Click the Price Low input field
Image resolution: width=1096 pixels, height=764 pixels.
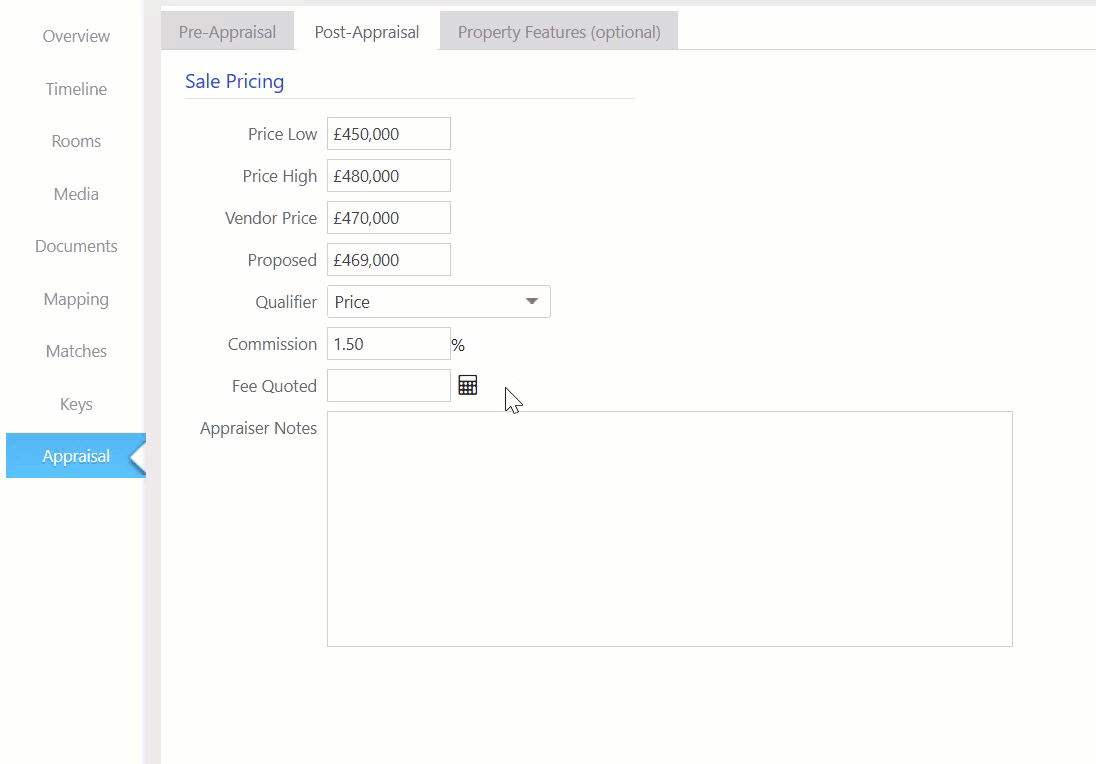coord(389,134)
